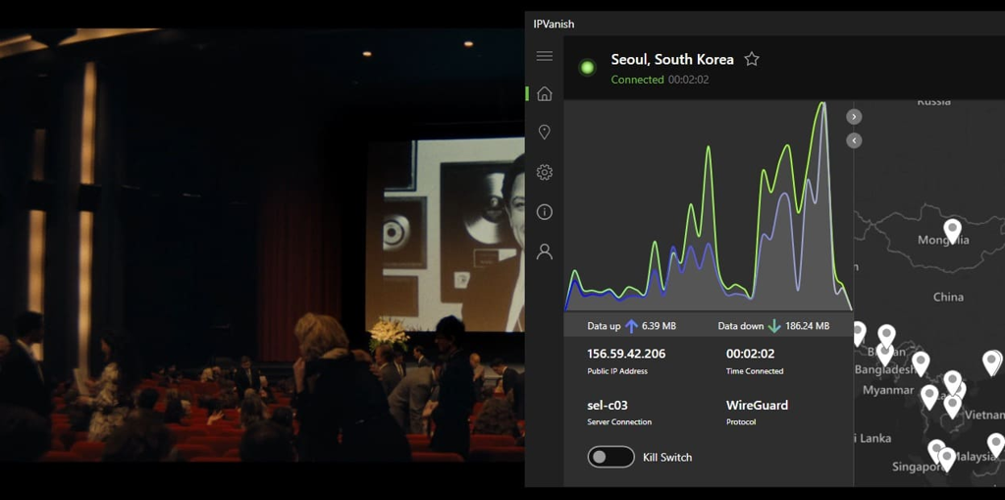This screenshot has height=500, width=1005.
Task: Click the green Data down arrow icon
Action: (775, 326)
